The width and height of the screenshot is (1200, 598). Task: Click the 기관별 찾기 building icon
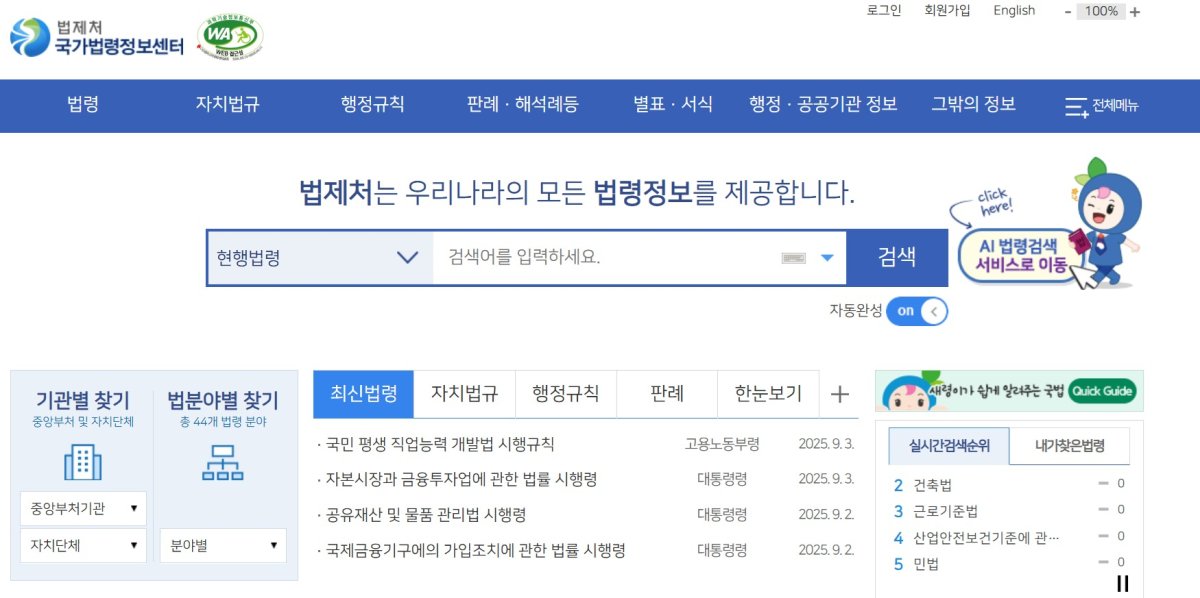tap(83, 462)
